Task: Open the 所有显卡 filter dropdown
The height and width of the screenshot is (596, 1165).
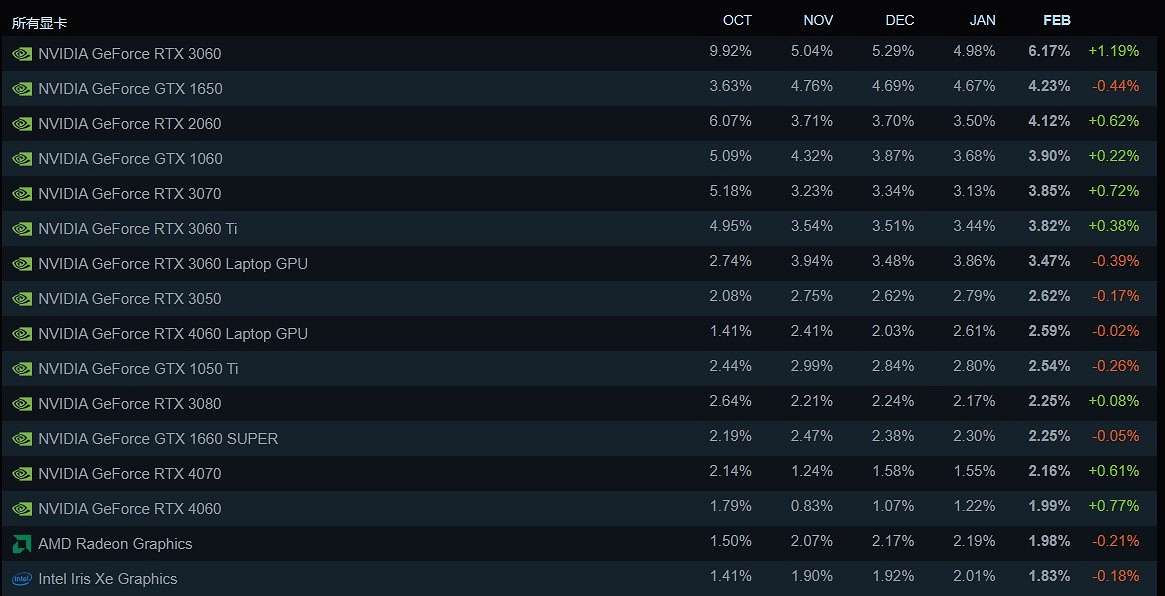Action: click(x=40, y=20)
